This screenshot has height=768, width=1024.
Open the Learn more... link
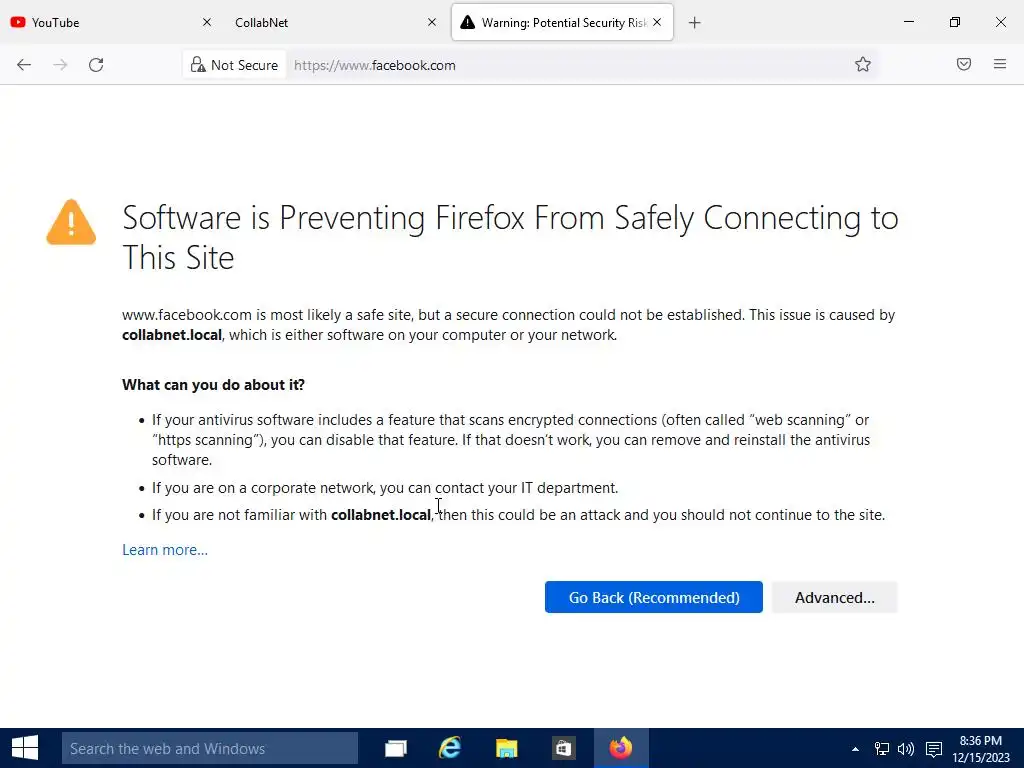coord(165,550)
